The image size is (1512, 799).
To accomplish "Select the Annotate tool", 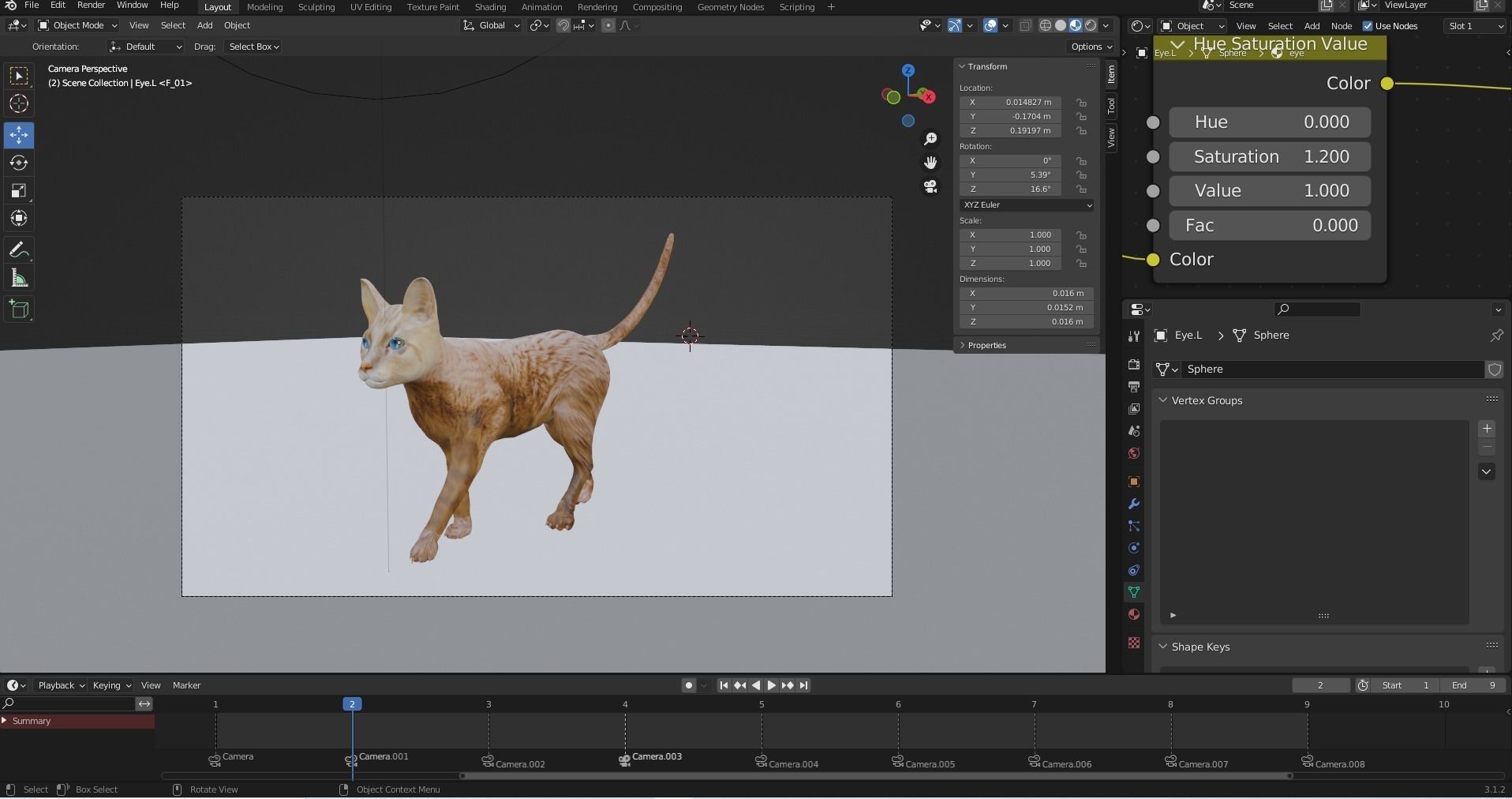I will [19, 251].
